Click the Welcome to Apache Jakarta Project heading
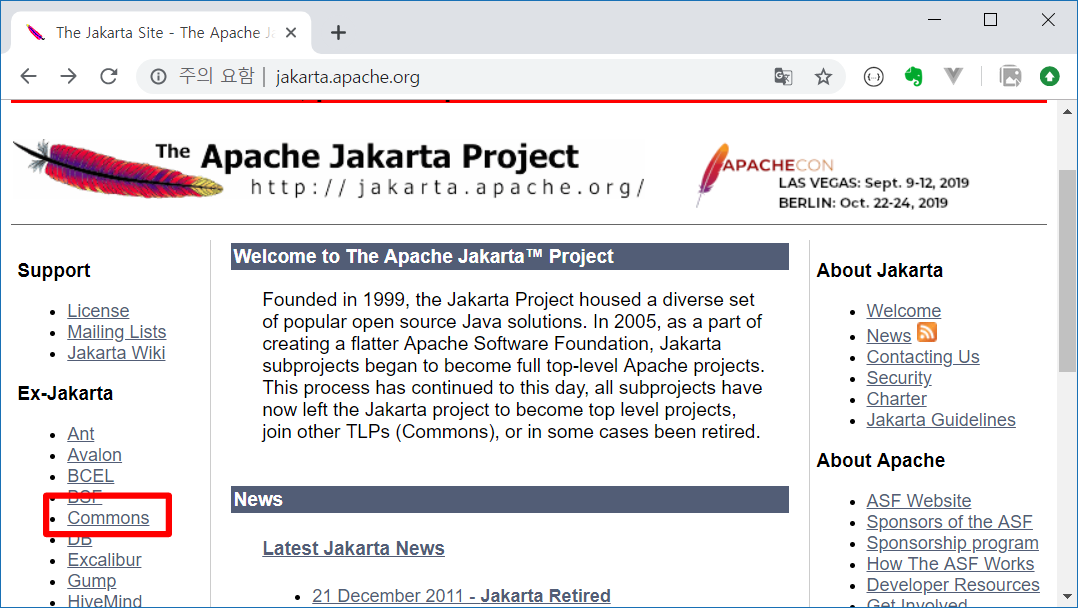 [x=509, y=257]
